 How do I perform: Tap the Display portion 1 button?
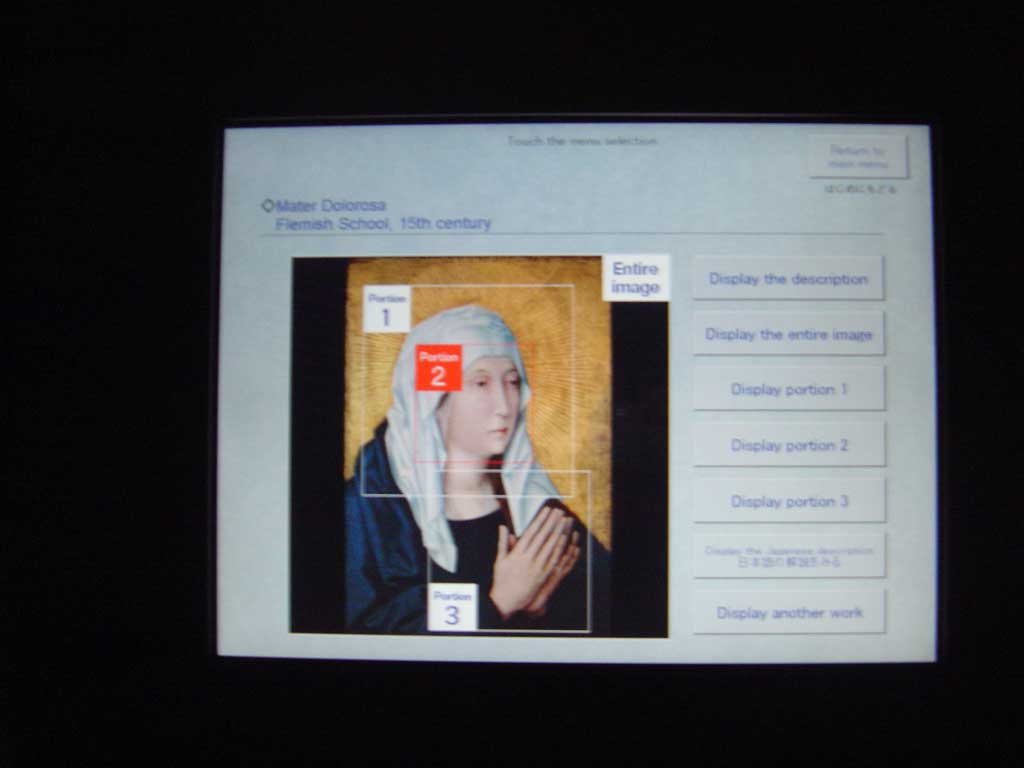tap(789, 389)
